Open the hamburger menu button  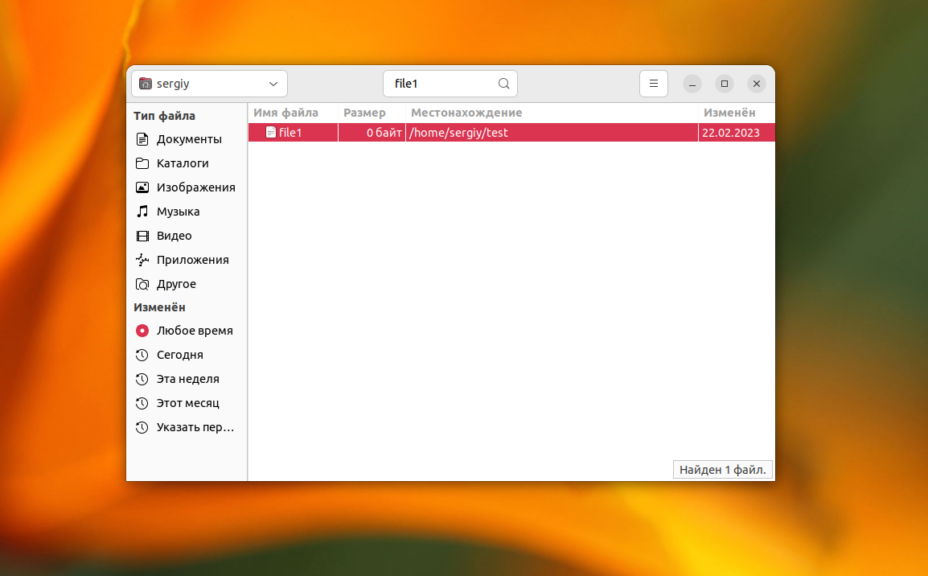click(x=653, y=84)
